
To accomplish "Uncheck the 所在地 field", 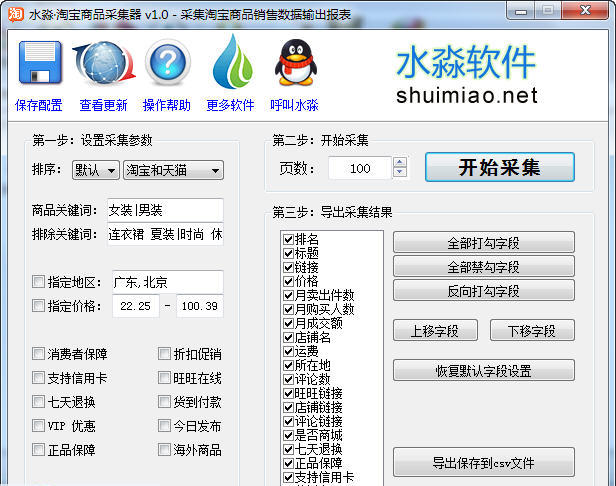I will click(288, 365).
